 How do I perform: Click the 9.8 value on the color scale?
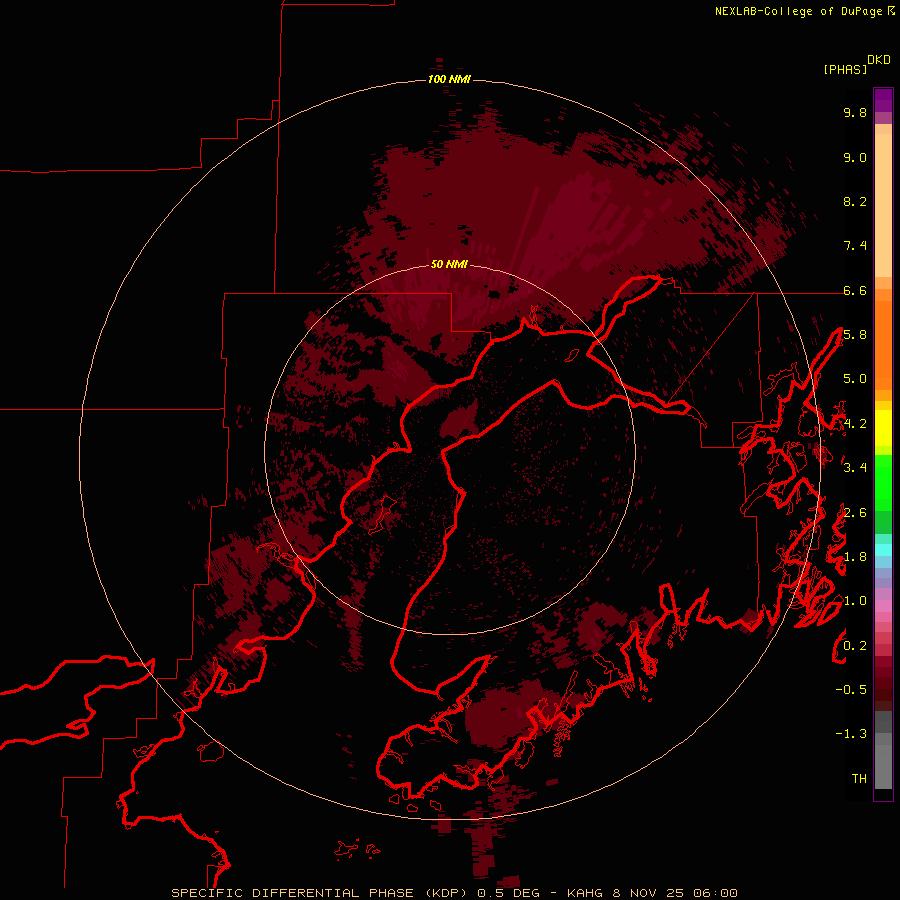pos(855,112)
